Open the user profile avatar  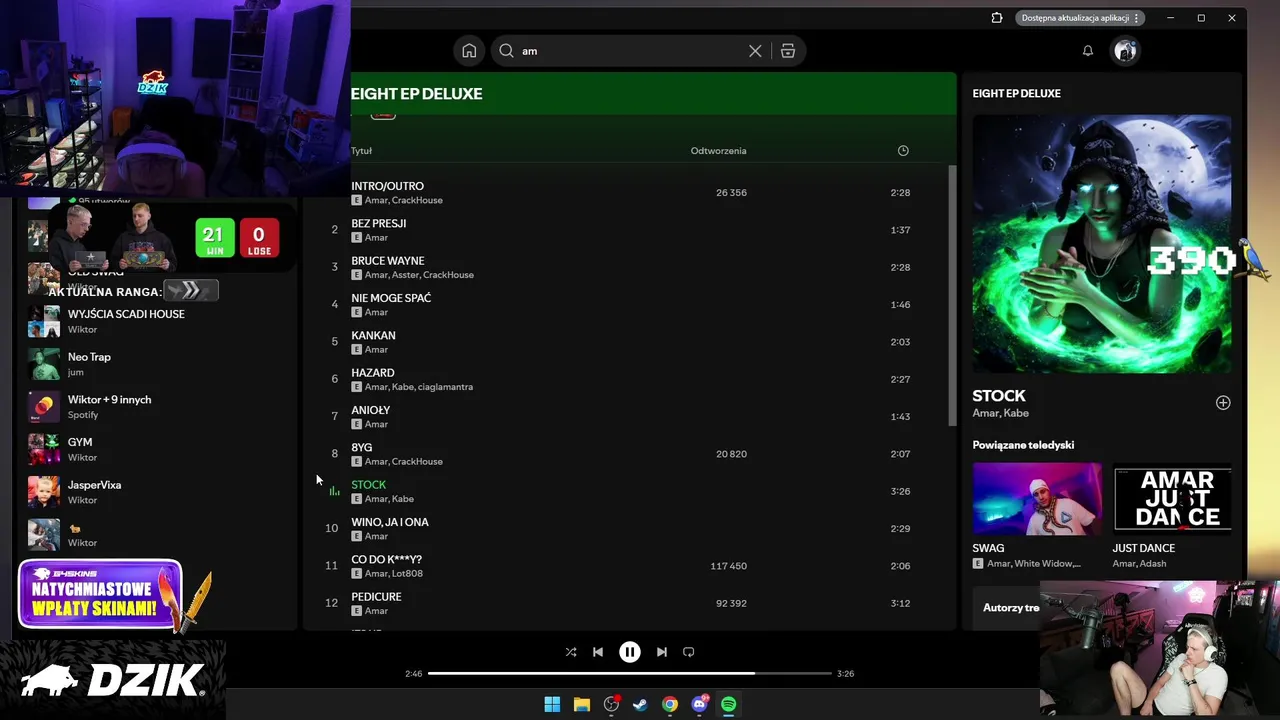pos(1125,51)
